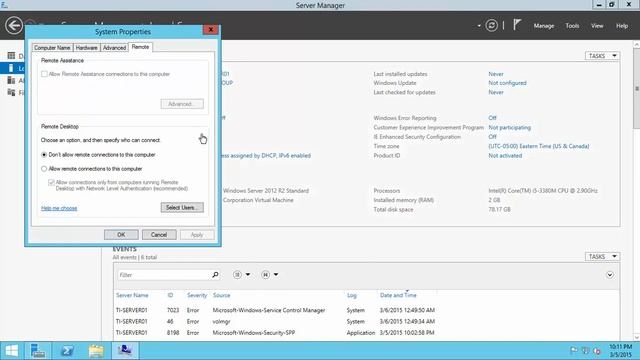Screen dimensions: 640x360
Task: Open the Tools menu
Action: [572, 26]
